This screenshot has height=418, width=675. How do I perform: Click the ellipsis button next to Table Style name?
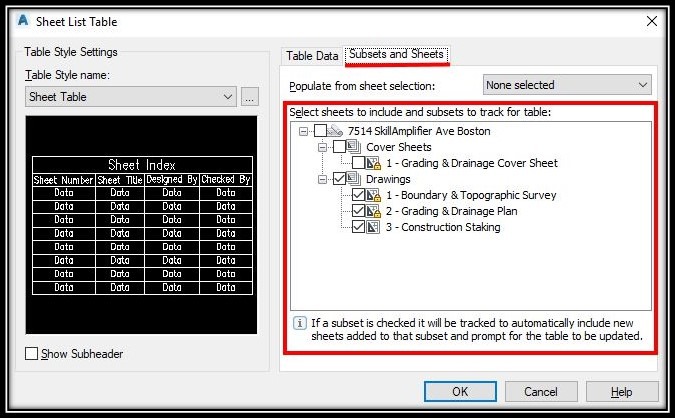(x=250, y=97)
